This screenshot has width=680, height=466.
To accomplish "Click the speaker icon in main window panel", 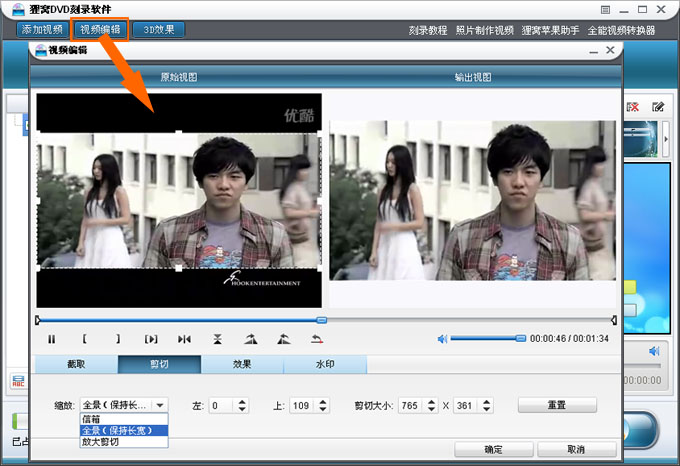I will tap(654, 351).
